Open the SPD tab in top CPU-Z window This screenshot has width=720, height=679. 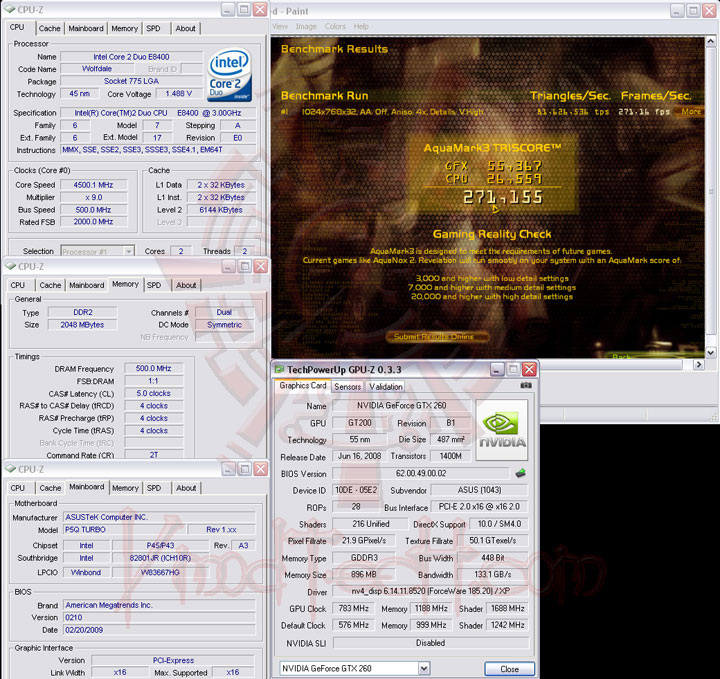(153, 28)
